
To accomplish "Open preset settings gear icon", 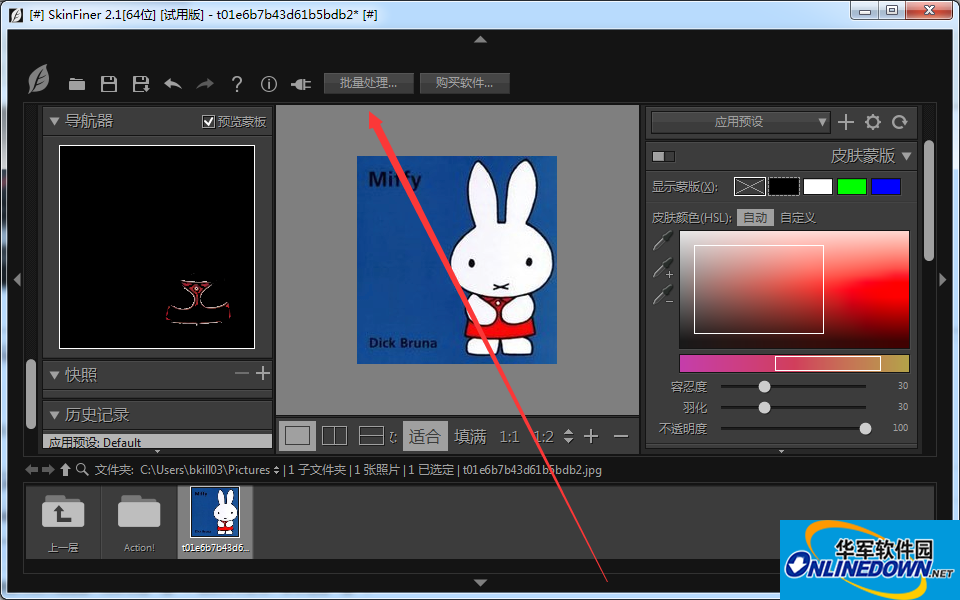I will click(872, 122).
